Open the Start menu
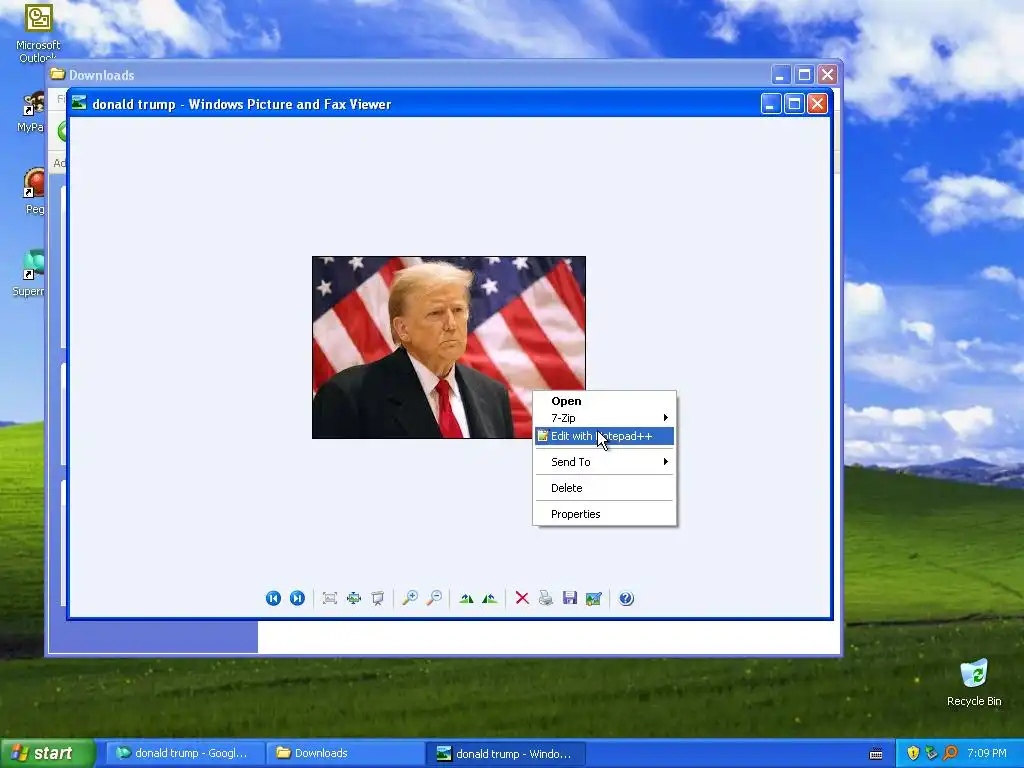 click(x=47, y=753)
